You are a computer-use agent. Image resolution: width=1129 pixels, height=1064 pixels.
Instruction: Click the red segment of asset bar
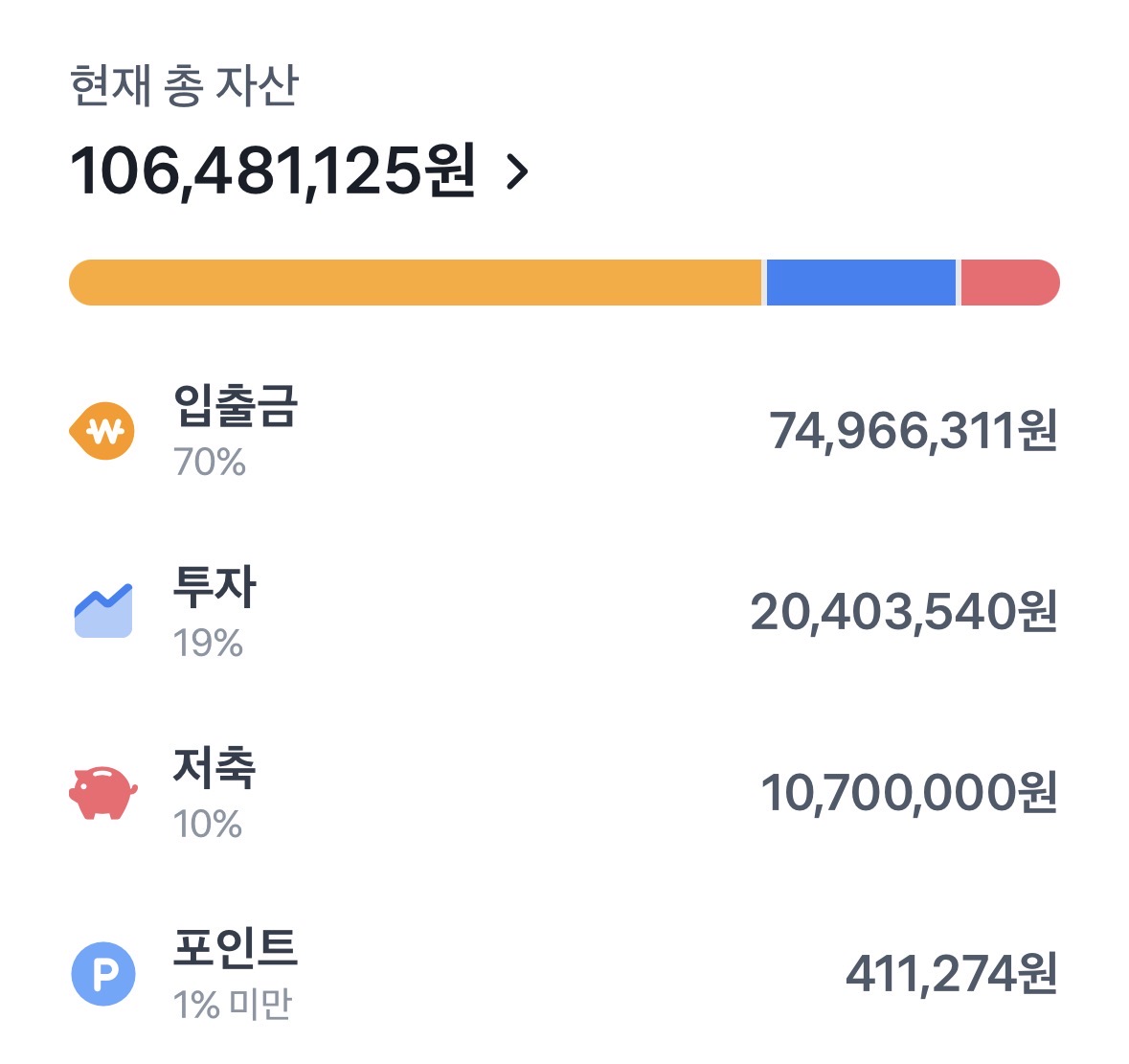(1009, 283)
